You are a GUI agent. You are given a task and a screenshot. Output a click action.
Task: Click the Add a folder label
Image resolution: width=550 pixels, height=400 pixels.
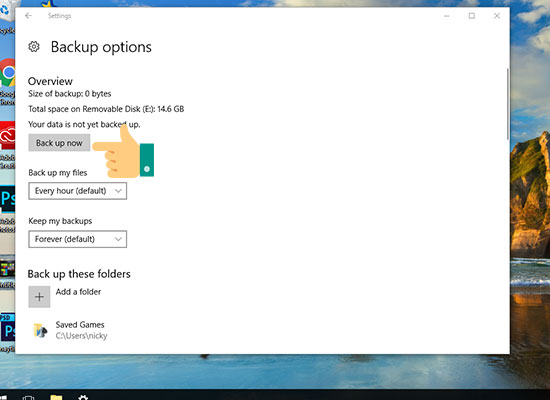[78, 292]
